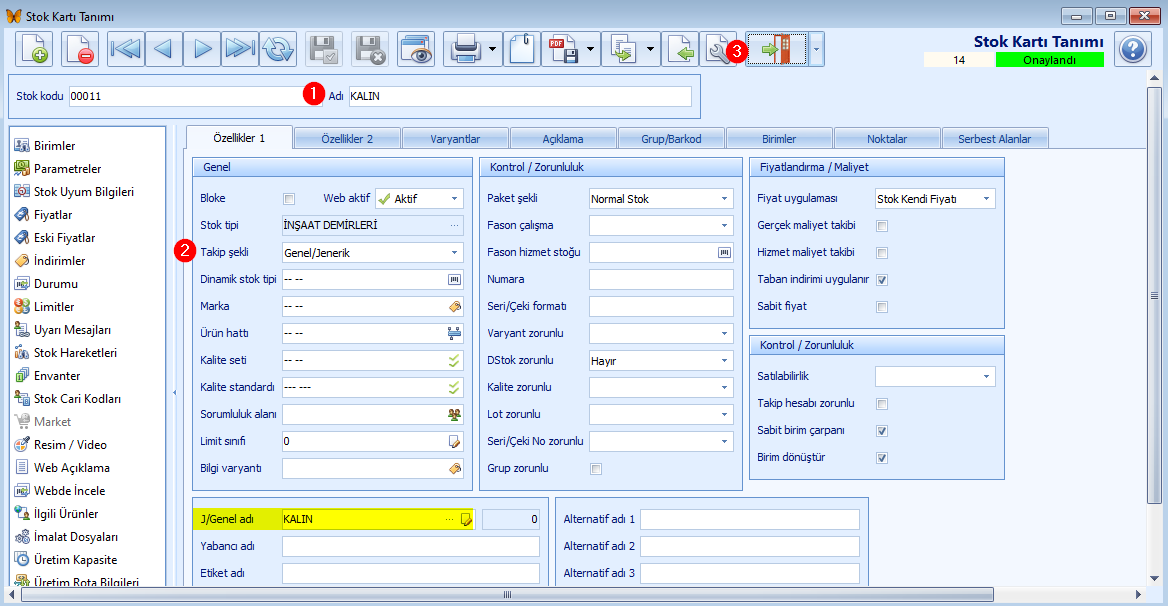
Task: Enable Takip hesabı zorunlu checkbox
Action: [882, 404]
